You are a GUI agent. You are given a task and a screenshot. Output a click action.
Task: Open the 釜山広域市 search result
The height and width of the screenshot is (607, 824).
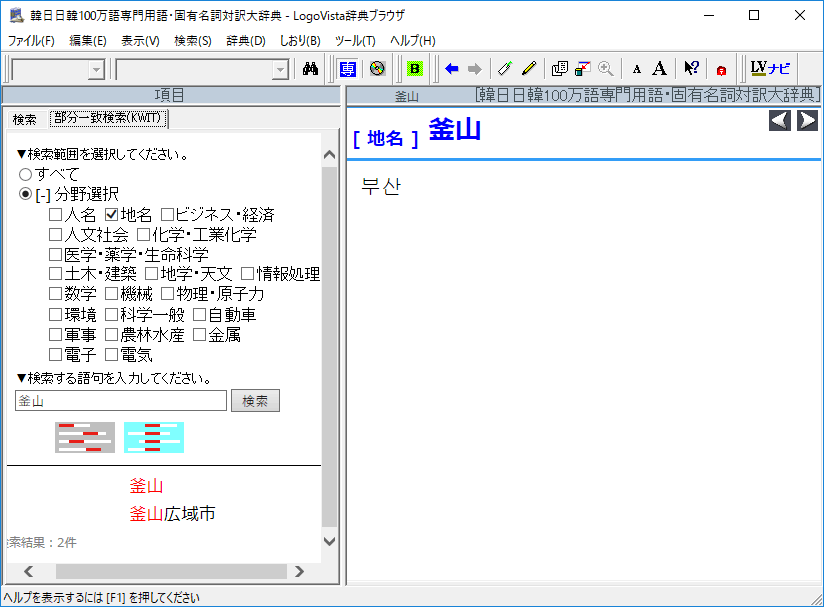pos(172,513)
